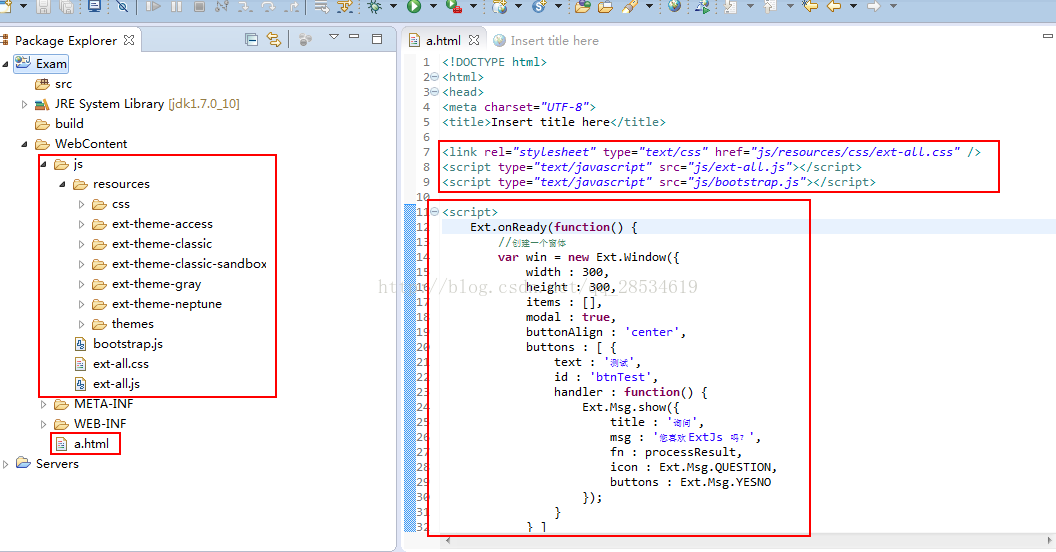
Task: Click Collapse All in Package Explorer
Action: (x=251, y=40)
